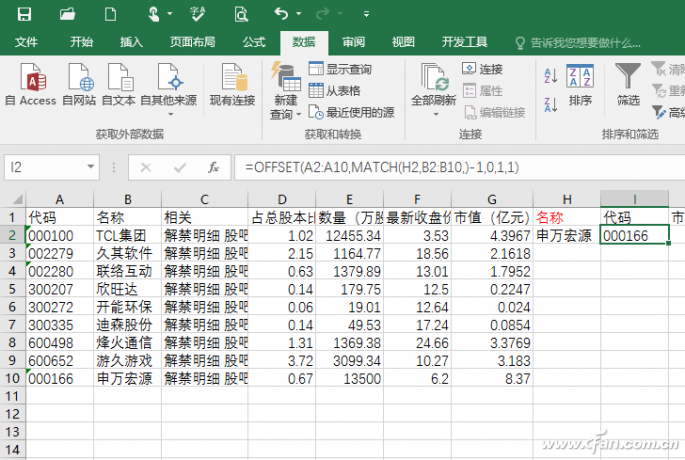Switch to the 开发工具 ribbon tab

pyautogui.click(x=464, y=42)
